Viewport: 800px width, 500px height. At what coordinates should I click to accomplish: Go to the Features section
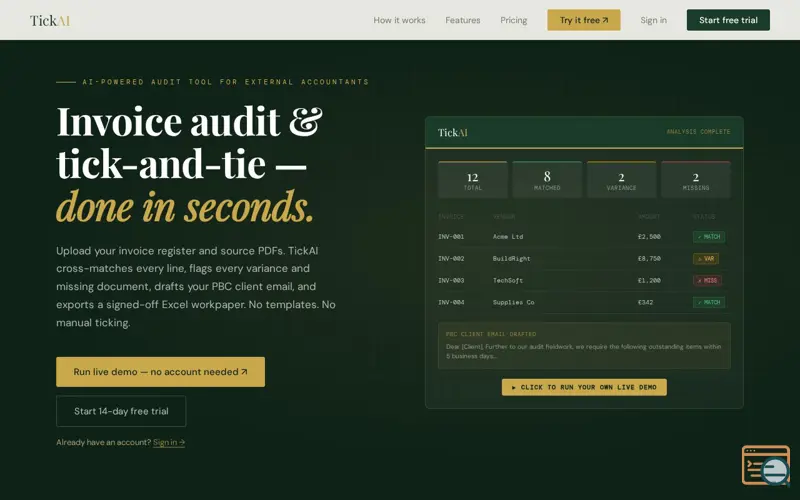pyautogui.click(x=462, y=20)
